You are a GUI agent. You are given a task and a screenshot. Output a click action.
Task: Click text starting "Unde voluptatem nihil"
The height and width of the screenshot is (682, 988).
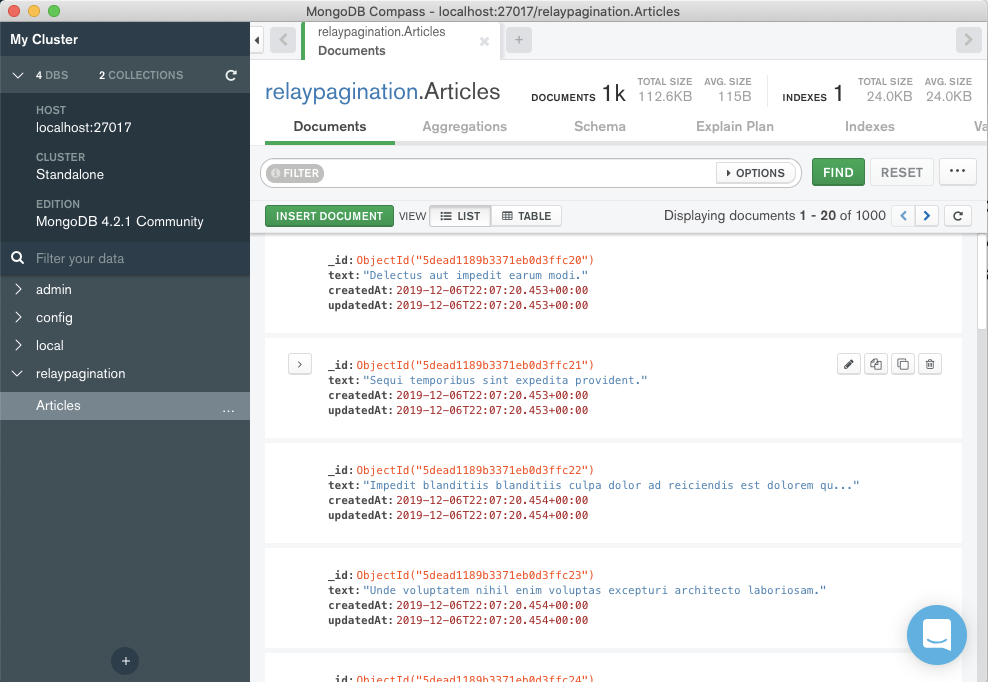click(595, 590)
